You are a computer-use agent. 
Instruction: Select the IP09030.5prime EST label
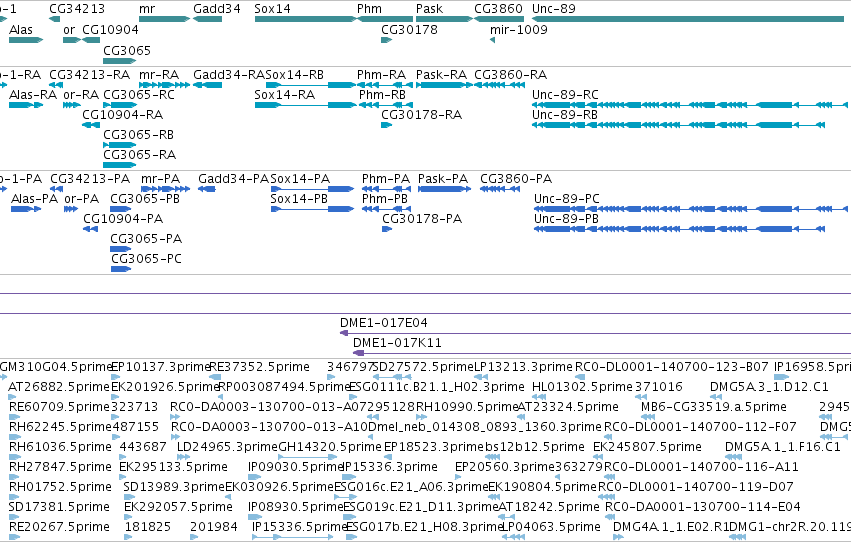(295, 467)
